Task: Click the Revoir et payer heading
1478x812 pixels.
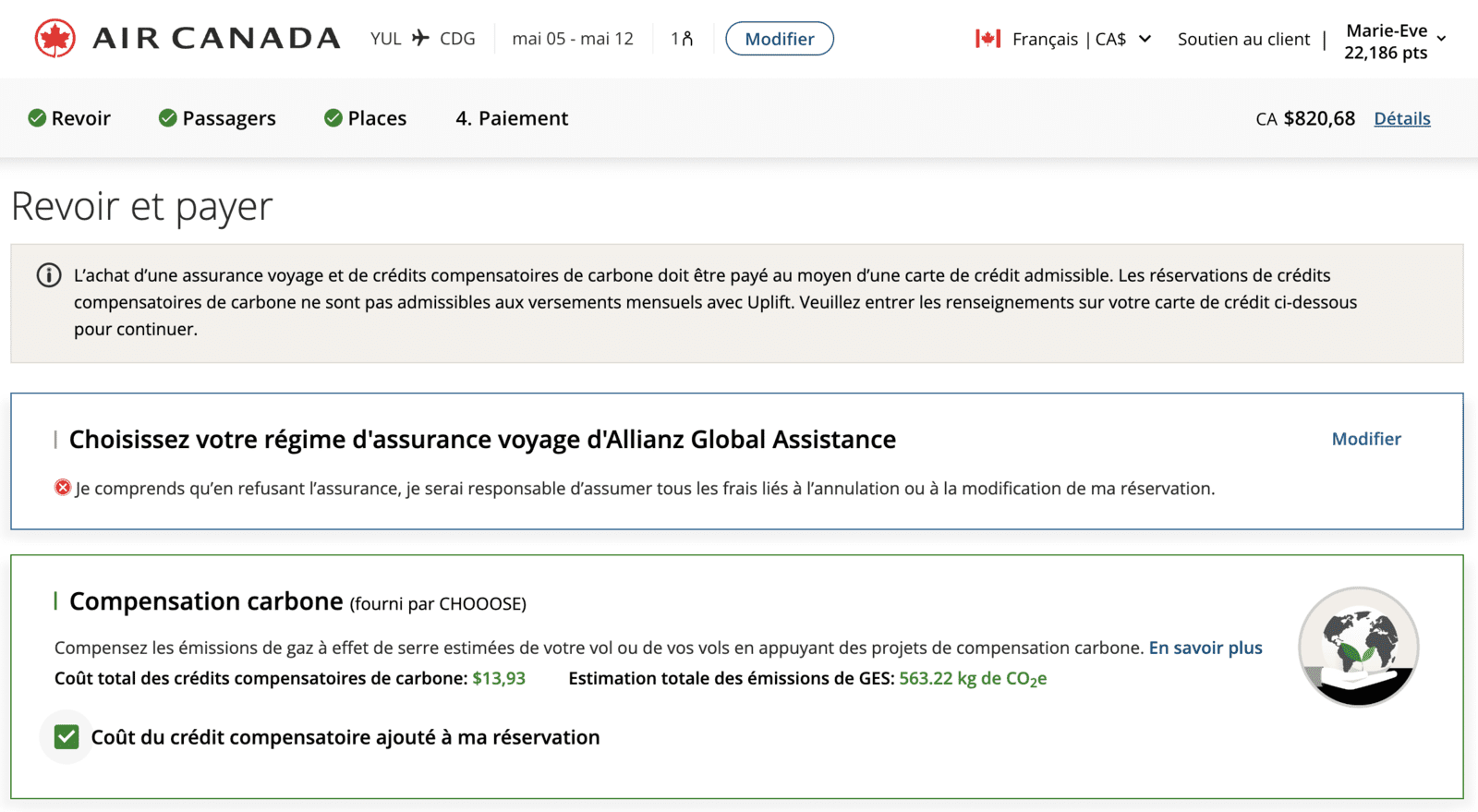Action: pyautogui.click(x=142, y=206)
